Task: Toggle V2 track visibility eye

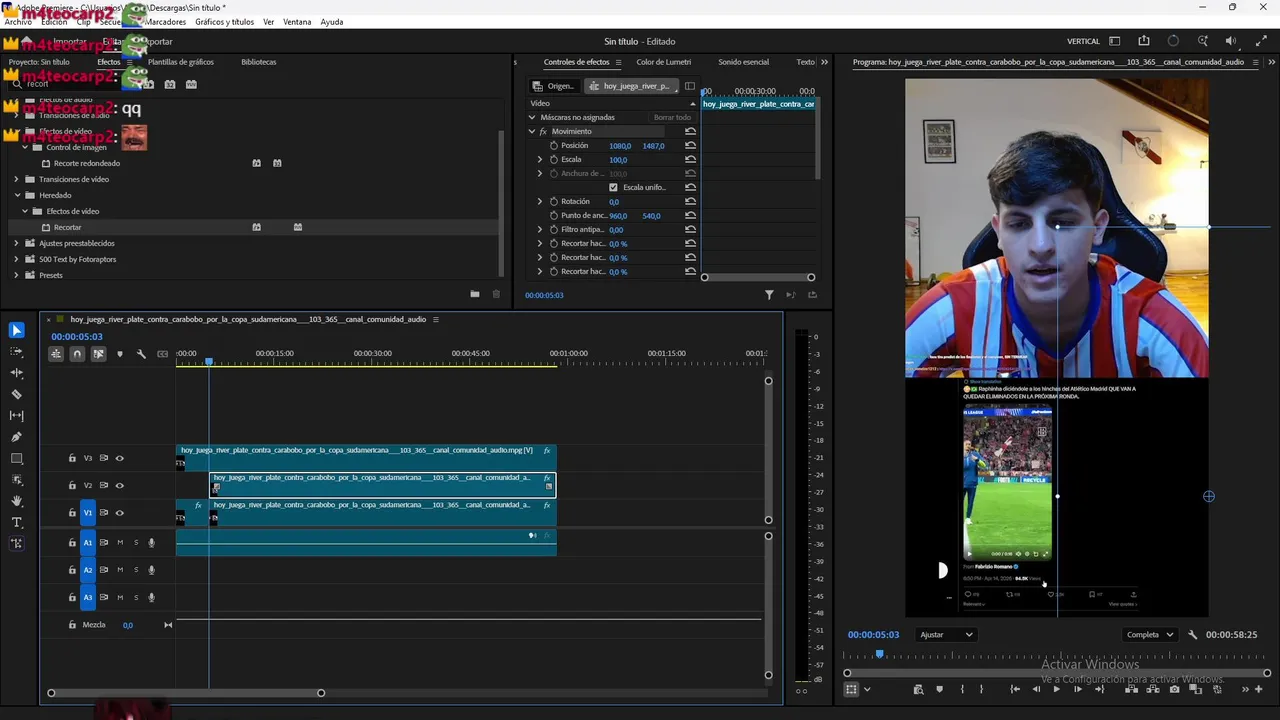Action: tap(119, 486)
